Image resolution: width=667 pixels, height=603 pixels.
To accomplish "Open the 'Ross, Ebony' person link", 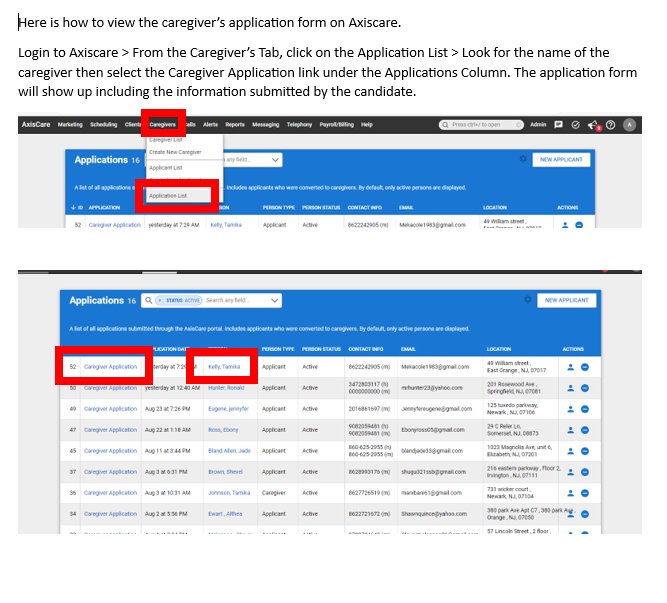I will (x=223, y=430).
